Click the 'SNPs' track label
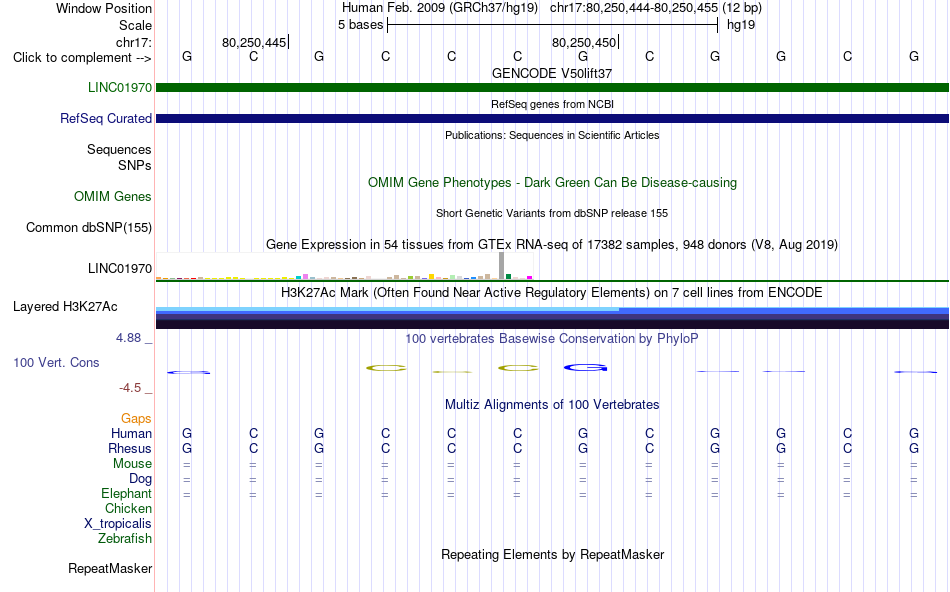Image resolution: width=950 pixels, height=592 pixels. tap(135, 165)
